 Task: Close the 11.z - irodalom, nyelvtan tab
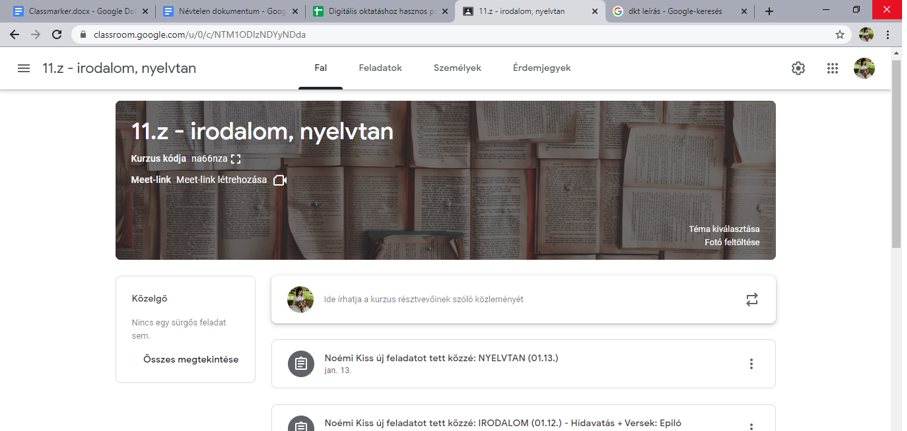coord(595,12)
